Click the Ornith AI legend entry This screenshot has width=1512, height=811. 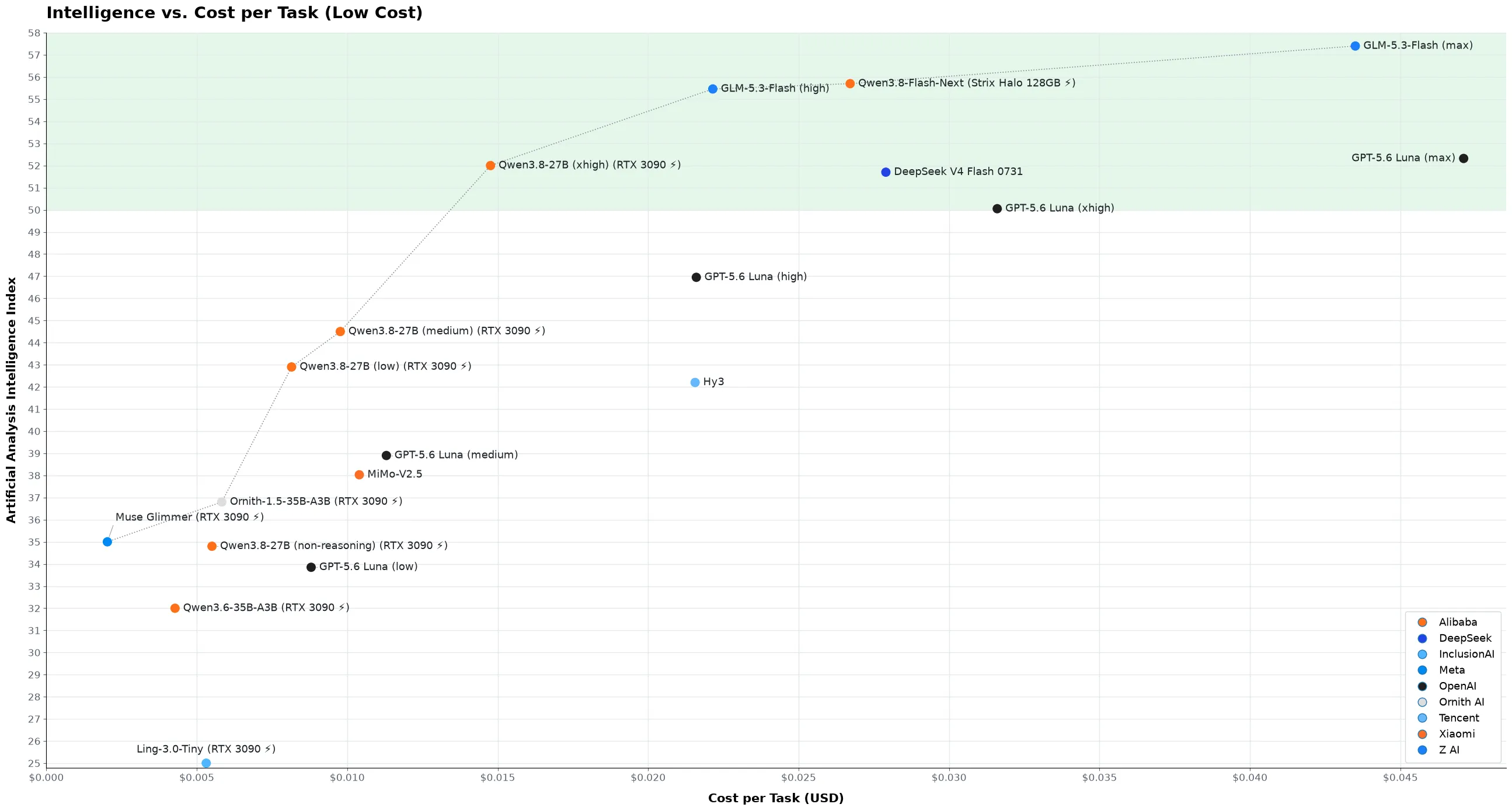point(1450,702)
